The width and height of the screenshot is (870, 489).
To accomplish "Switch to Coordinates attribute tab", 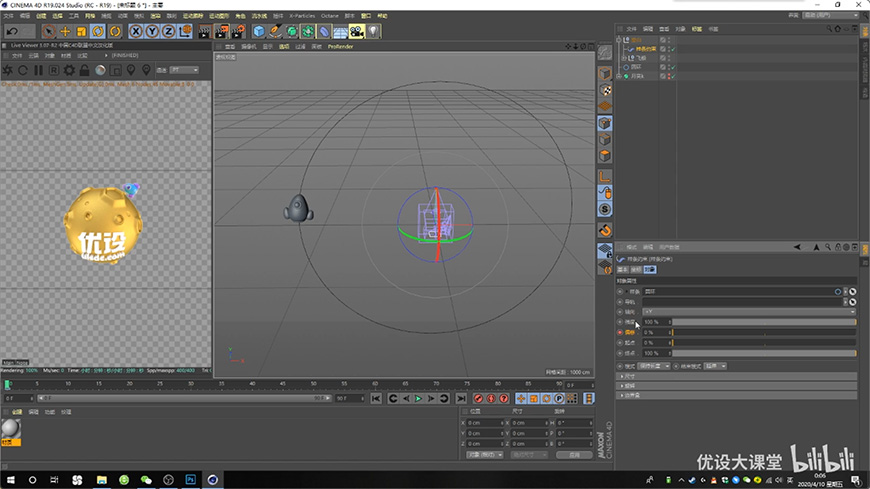I will click(x=636, y=270).
